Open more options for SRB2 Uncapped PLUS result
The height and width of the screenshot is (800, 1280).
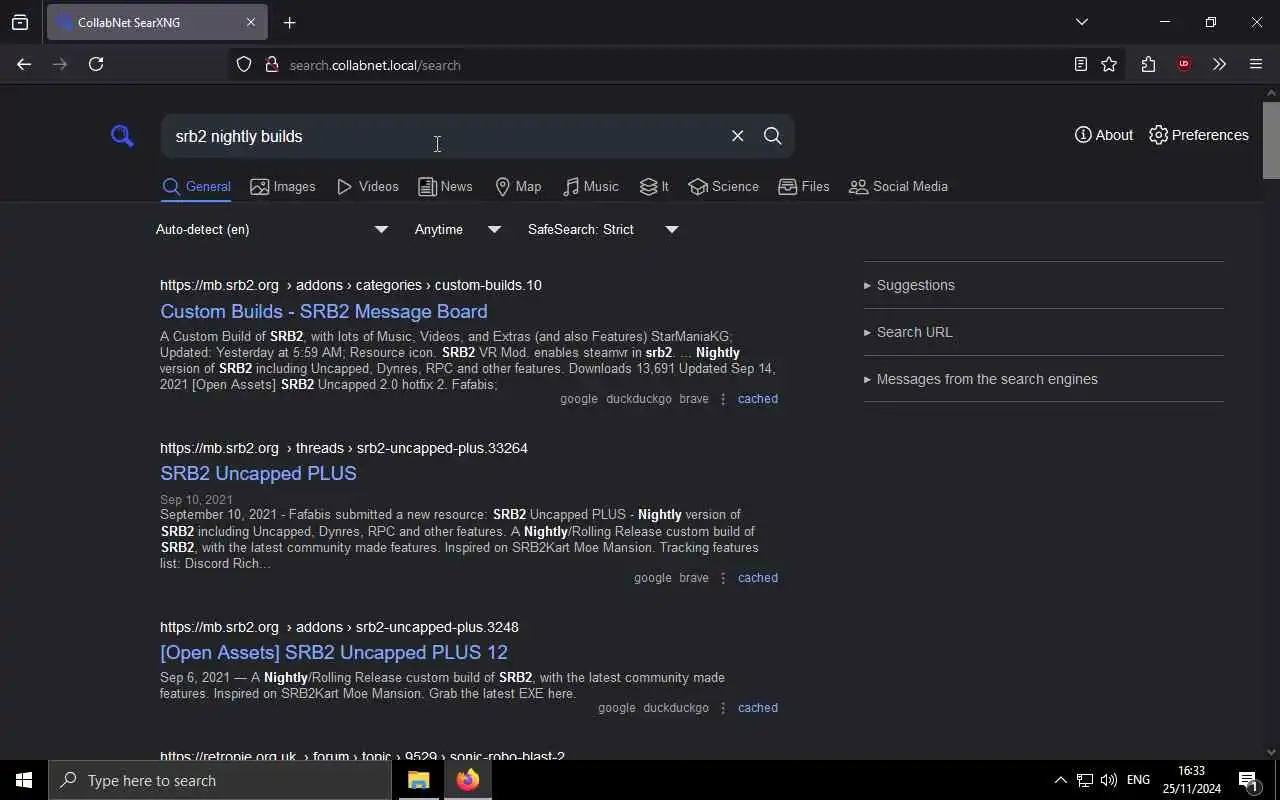click(x=723, y=578)
